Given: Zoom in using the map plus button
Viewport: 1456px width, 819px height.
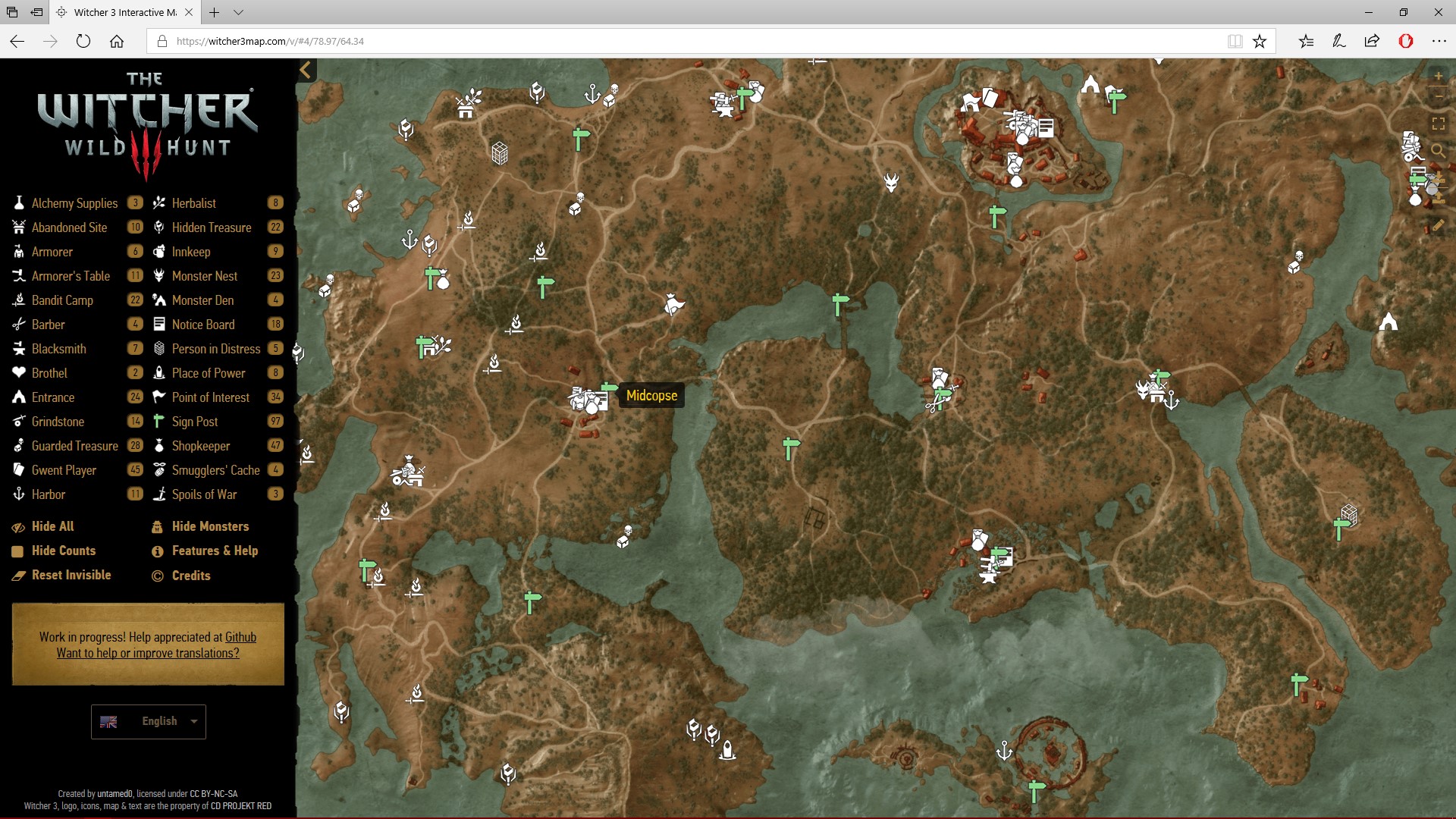Looking at the screenshot, I should [x=1438, y=77].
